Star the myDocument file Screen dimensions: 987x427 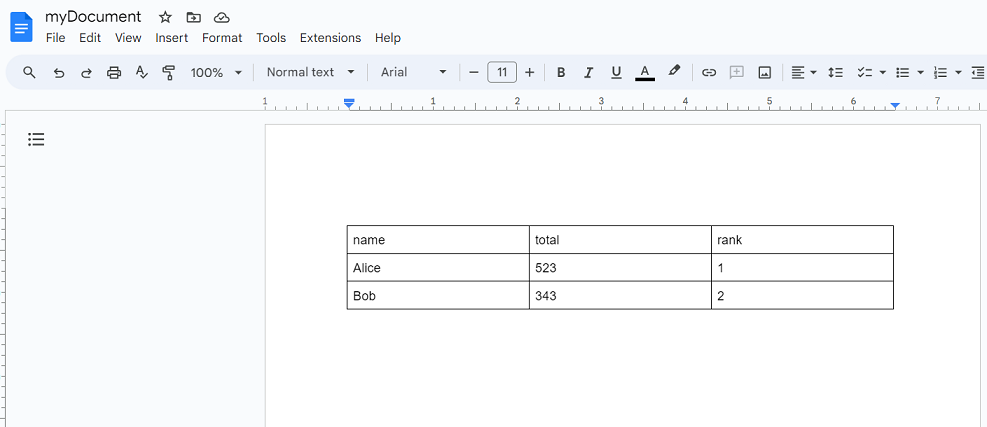165,17
